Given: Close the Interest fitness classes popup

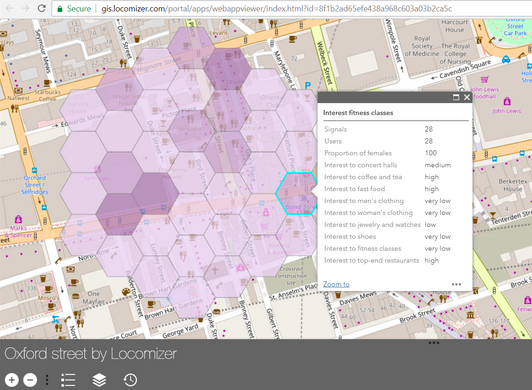Looking at the screenshot, I should 467,97.
